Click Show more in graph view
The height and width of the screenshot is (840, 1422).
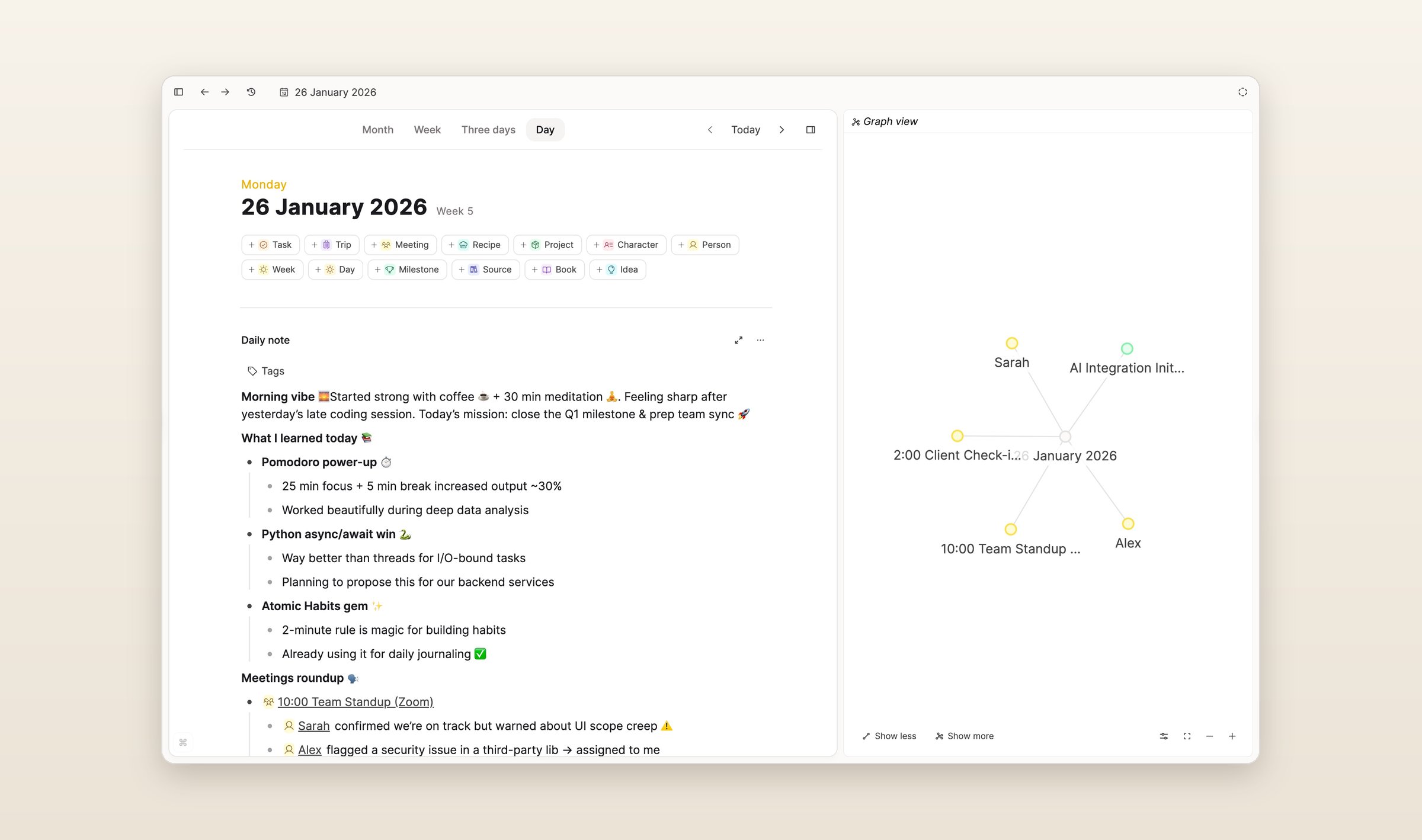(x=965, y=736)
